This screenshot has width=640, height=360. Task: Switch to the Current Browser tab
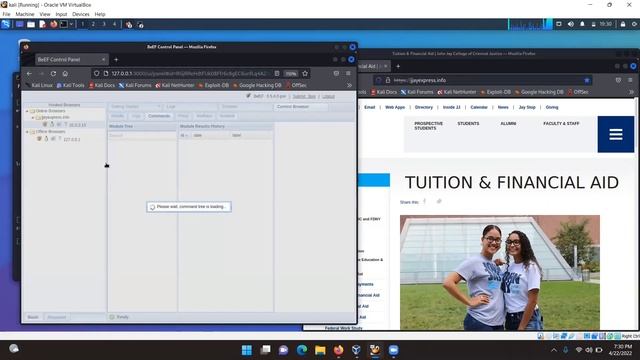(300, 107)
